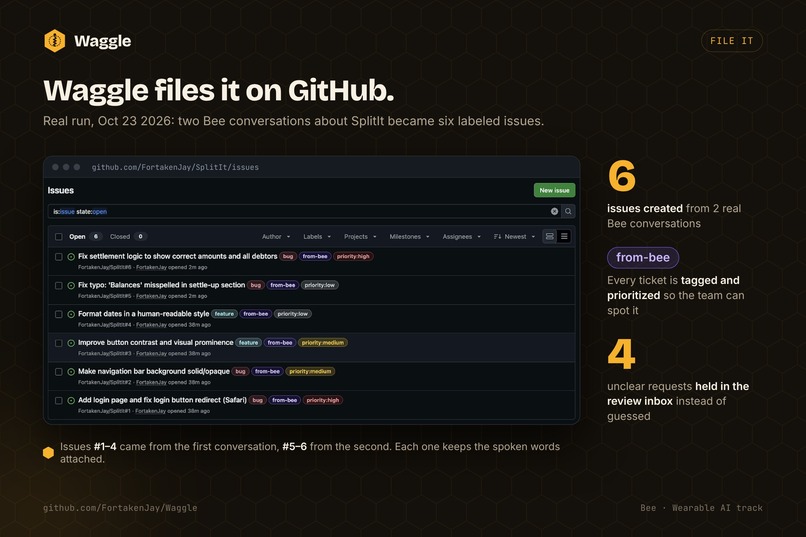Click the priority:low label on Format dates issue
This screenshot has height=537, width=806.
[292, 313]
